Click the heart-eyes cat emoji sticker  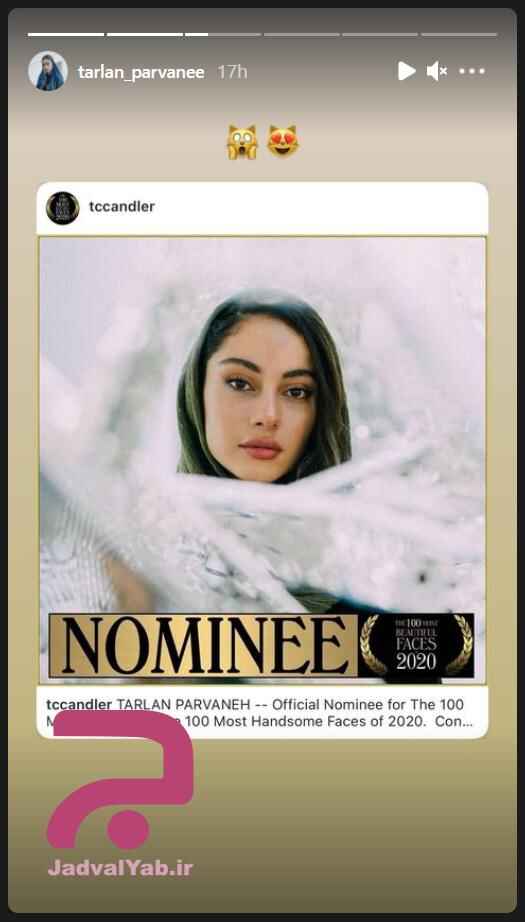283,141
